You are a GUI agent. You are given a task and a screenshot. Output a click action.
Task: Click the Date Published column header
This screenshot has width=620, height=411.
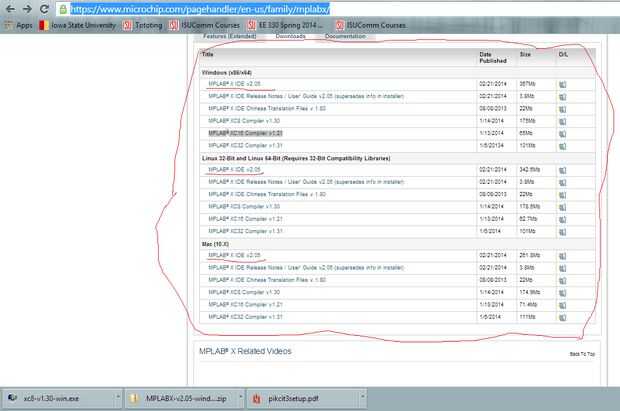pyautogui.click(x=493, y=57)
